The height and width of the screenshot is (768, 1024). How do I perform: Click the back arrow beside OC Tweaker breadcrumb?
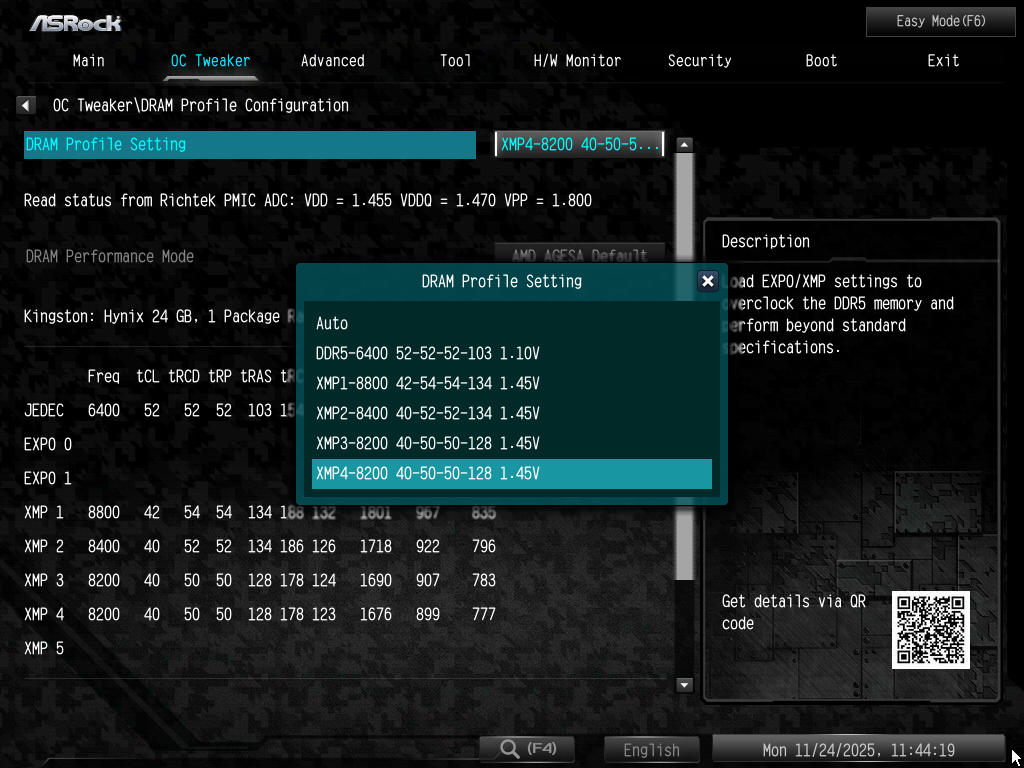pyautogui.click(x=26, y=105)
